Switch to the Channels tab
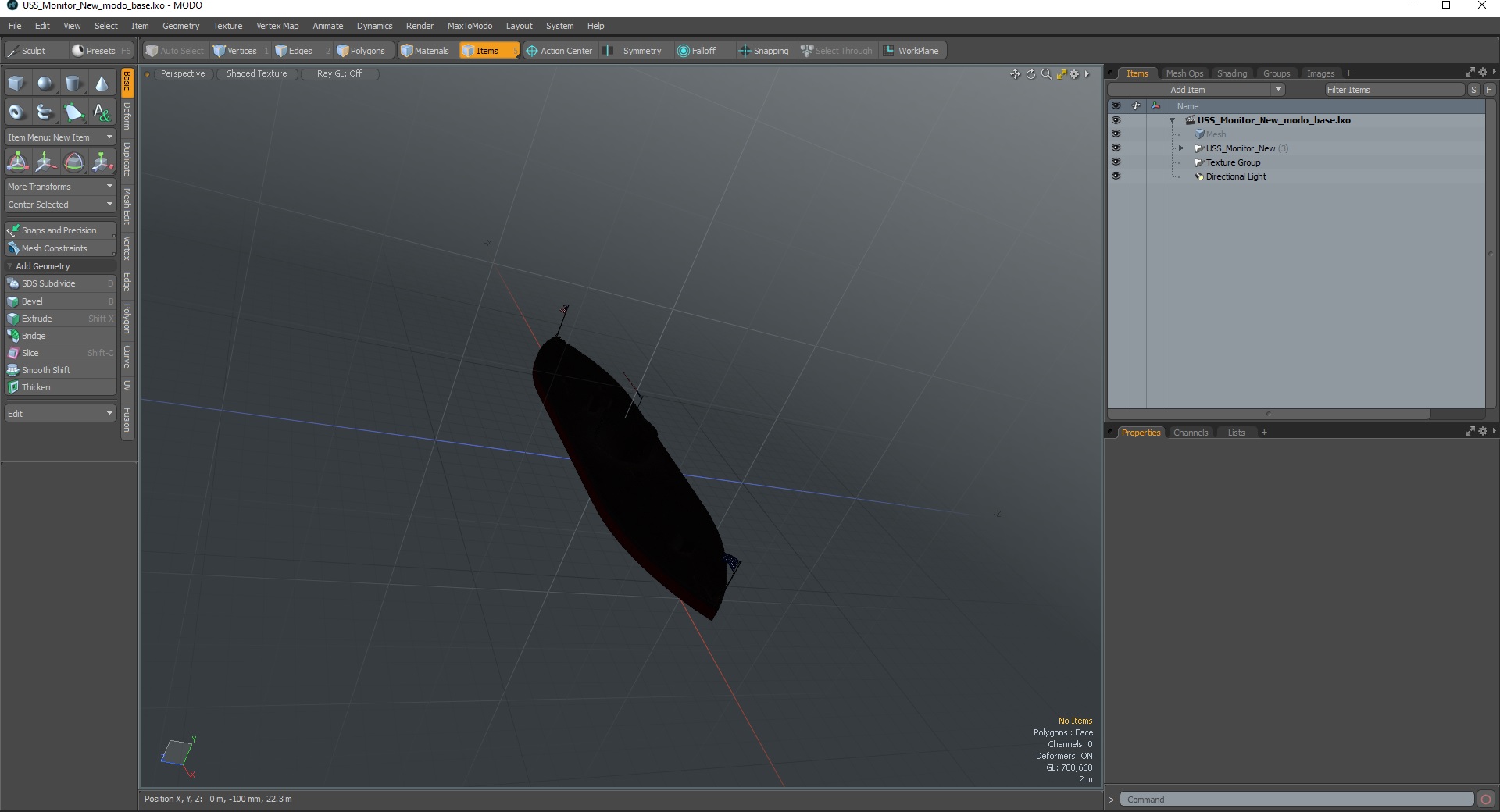The width and height of the screenshot is (1500, 812). click(1190, 433)
